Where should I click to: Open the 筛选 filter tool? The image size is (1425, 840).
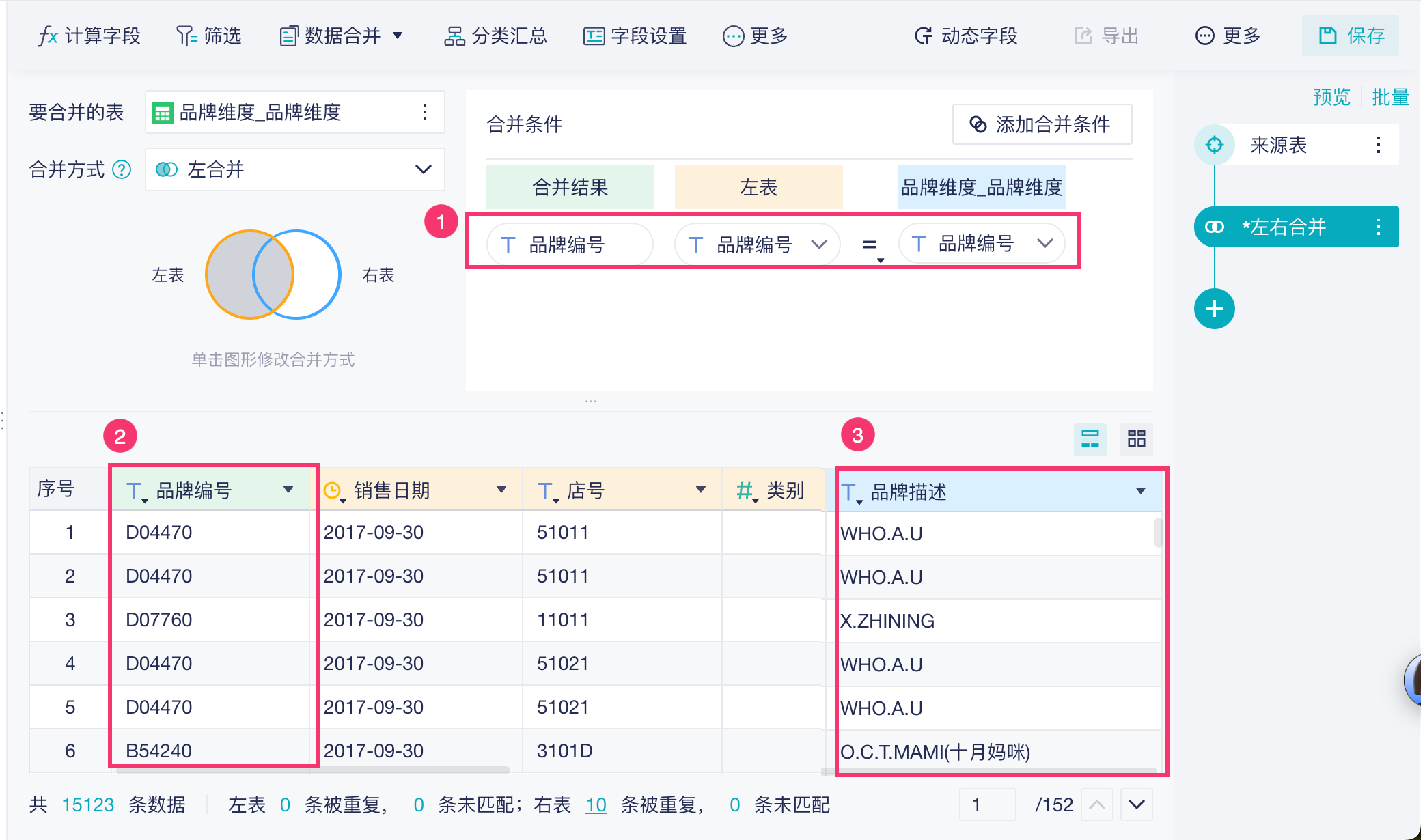tap(209, 36)
